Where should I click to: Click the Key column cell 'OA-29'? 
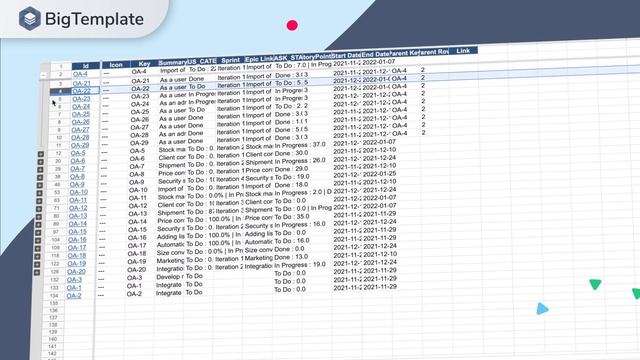tap(139, 143)
